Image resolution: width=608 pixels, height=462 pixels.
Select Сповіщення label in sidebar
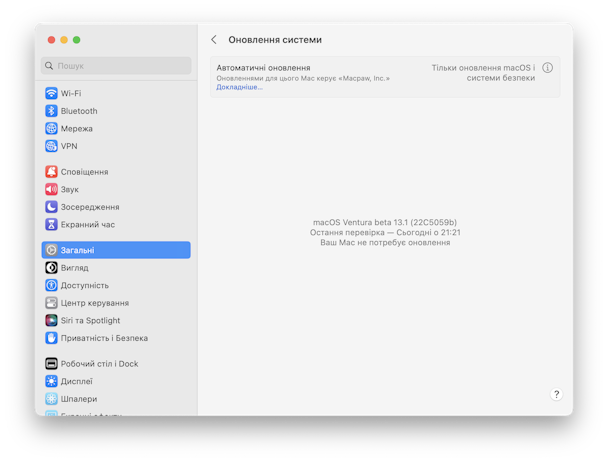click(85, 172)
